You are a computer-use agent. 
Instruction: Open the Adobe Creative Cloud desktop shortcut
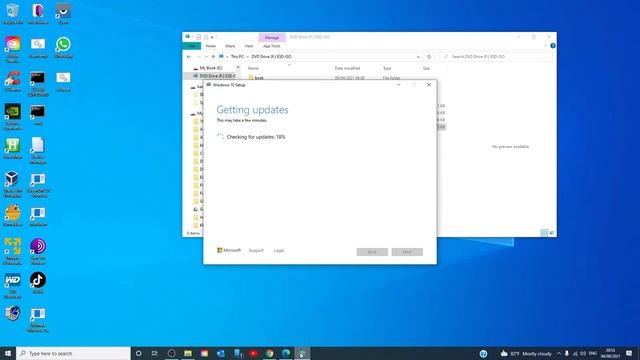coord(13,49)
